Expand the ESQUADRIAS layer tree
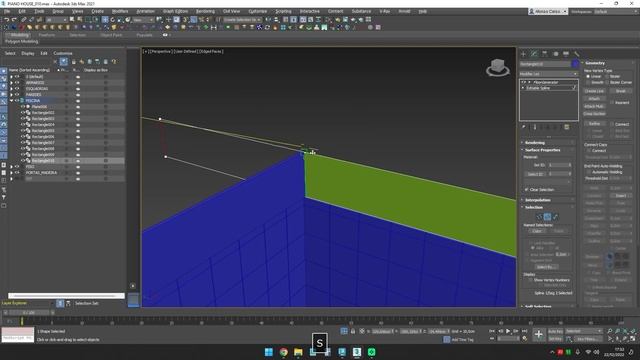Viewport: 640px width, 360px height. click(x=11, y=89)
